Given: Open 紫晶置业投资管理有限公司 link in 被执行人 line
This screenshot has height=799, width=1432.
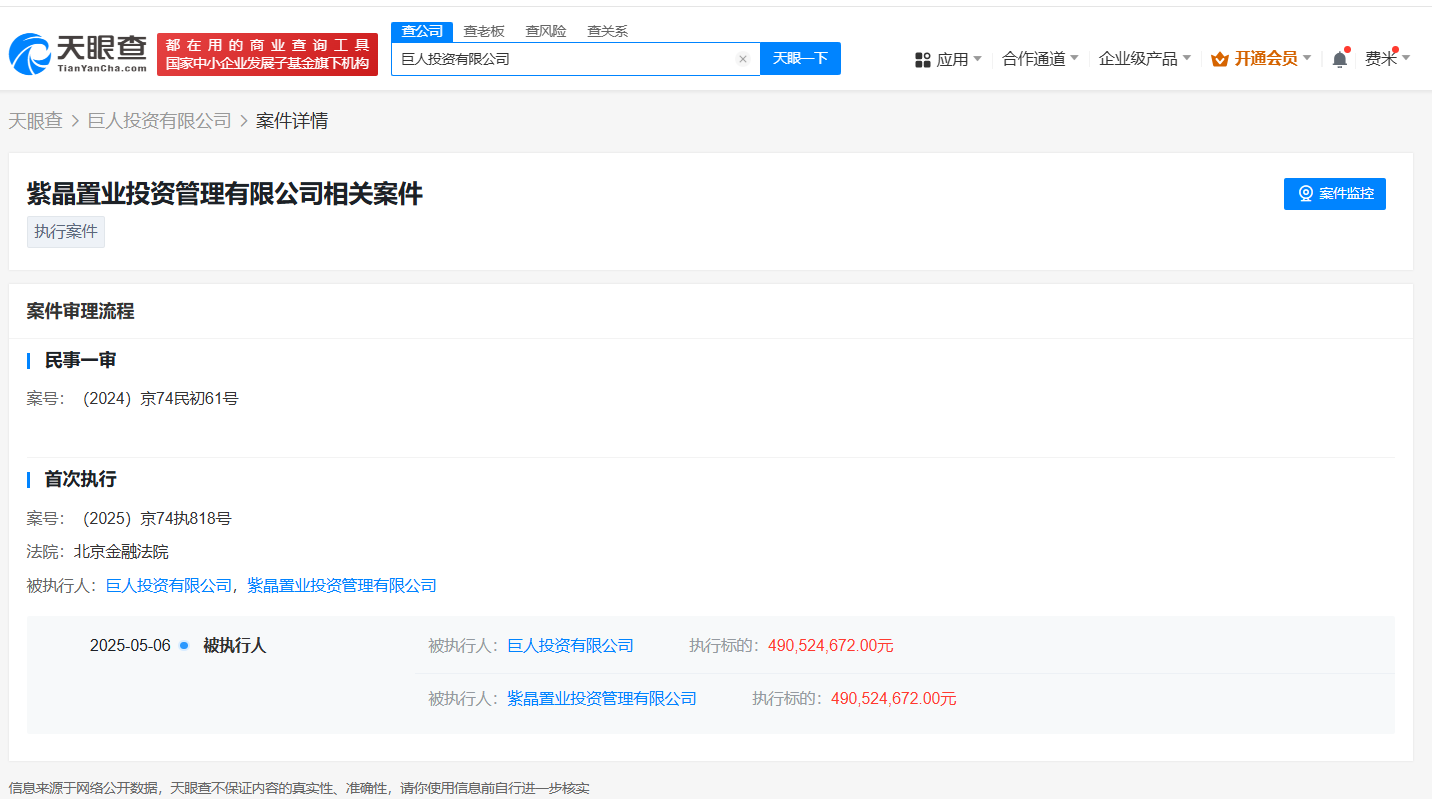Looking at the screenshot, I should pyautogui.click(x=342, y=586).
